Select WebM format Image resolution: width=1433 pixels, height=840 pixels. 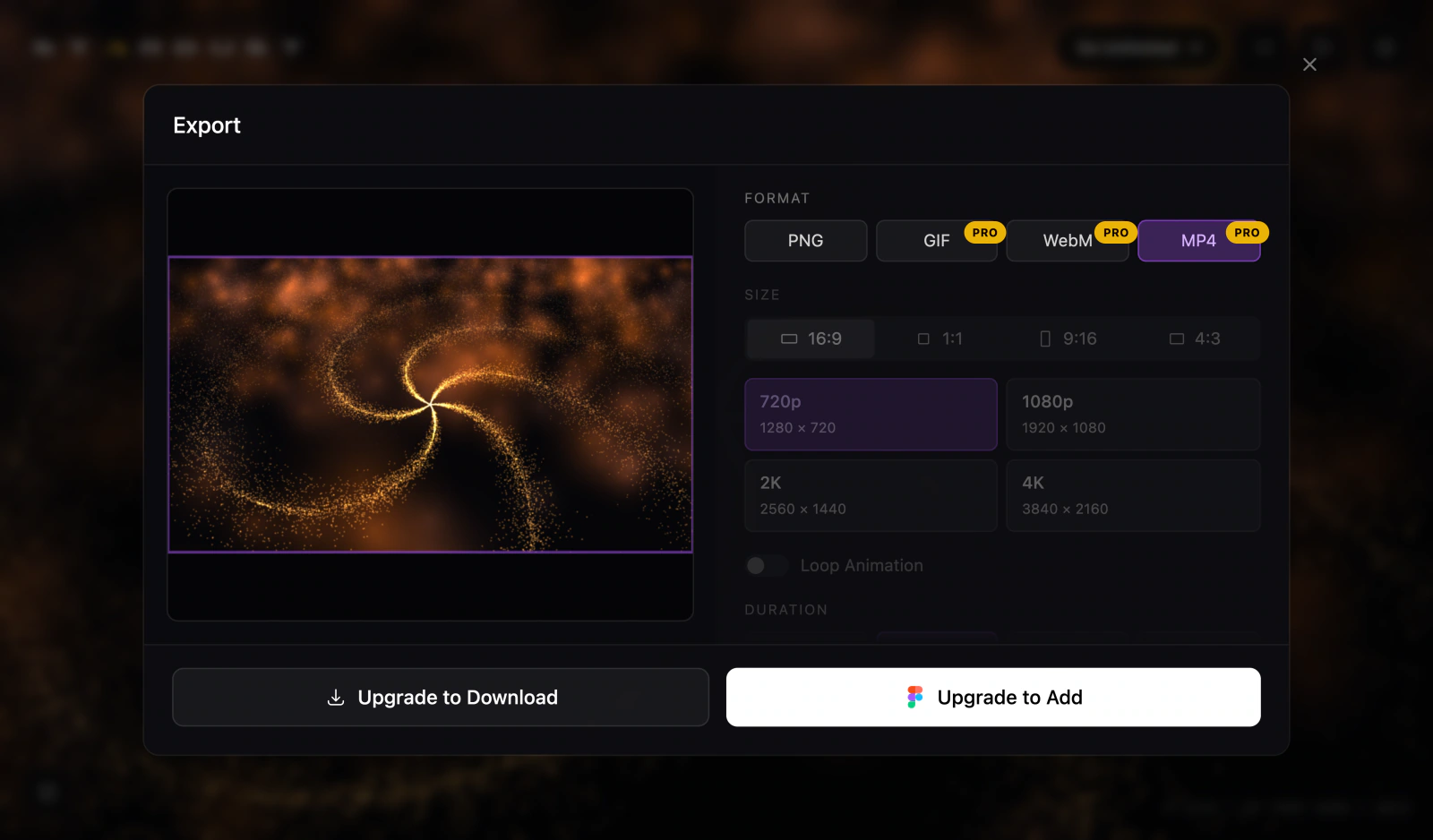1067,241
